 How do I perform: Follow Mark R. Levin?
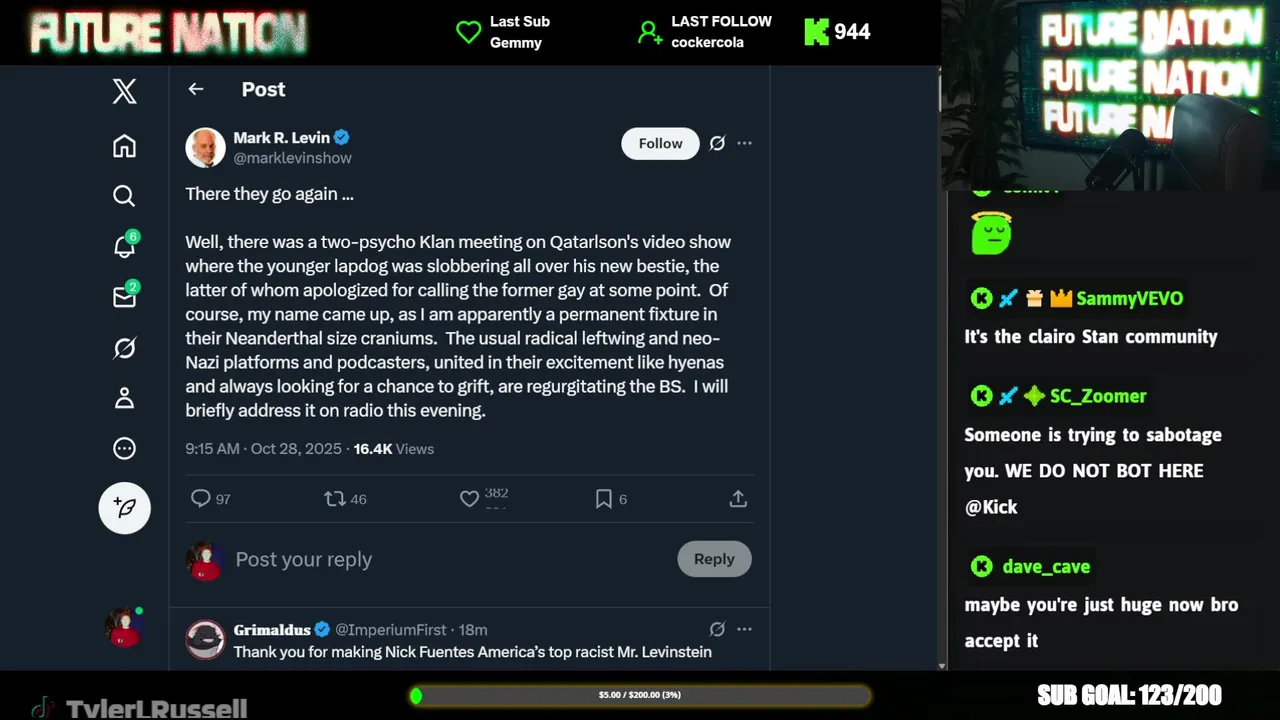pyautogui.click(x=660, y=143)
